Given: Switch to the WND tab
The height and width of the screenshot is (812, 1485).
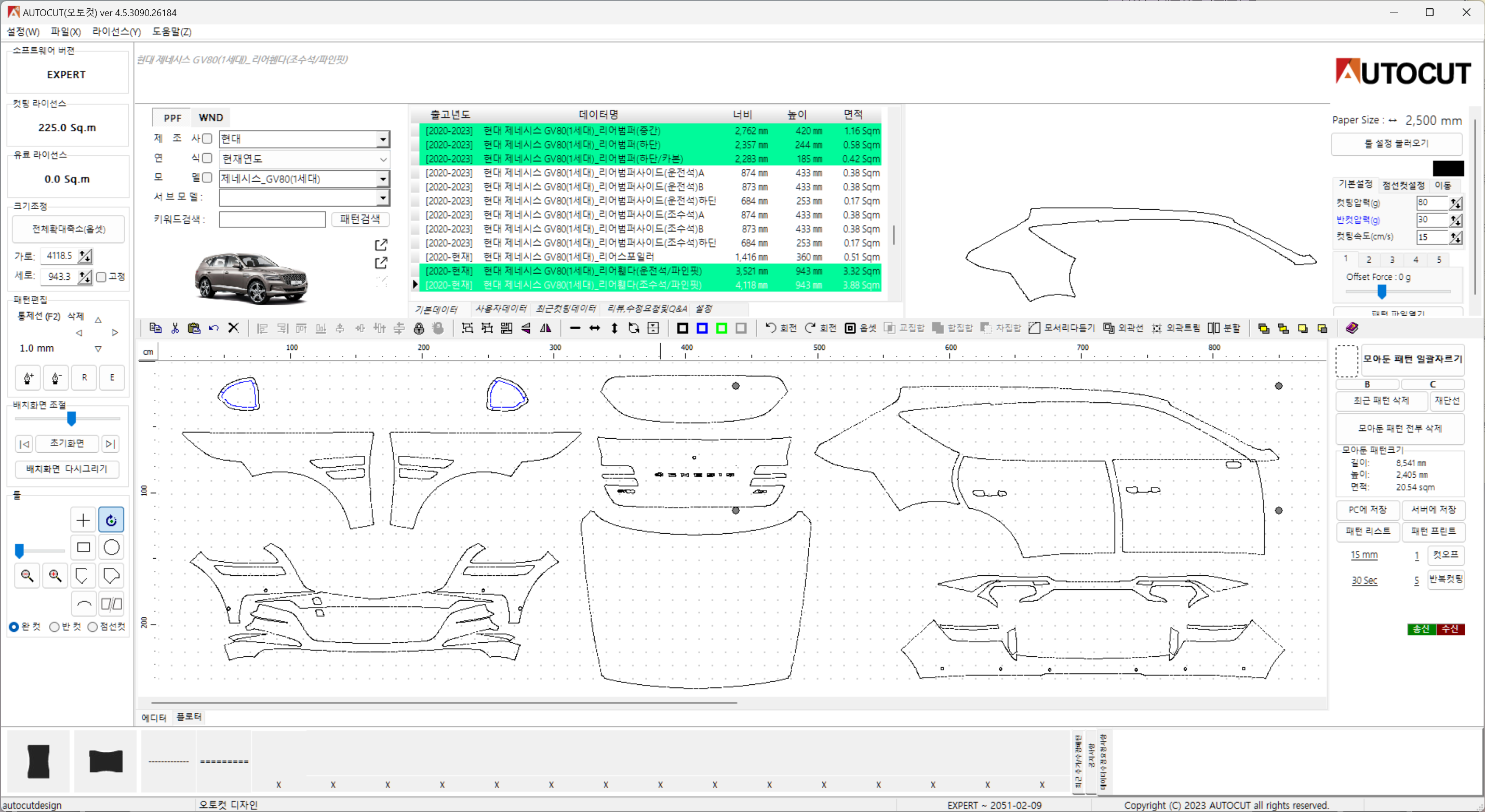Looking at the screenshot, I should (211, 117).
